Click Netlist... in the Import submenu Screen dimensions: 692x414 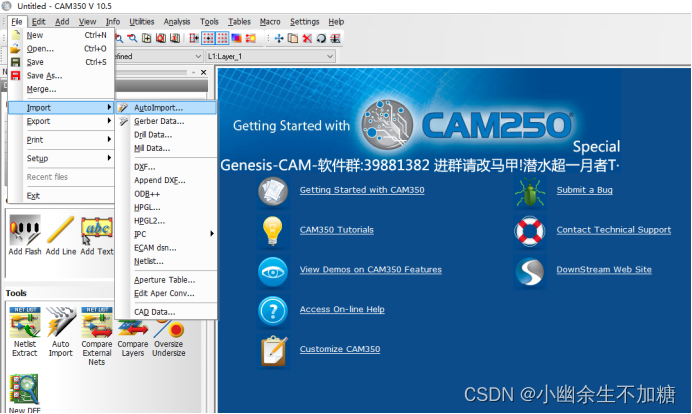click(x=166, y=261)
